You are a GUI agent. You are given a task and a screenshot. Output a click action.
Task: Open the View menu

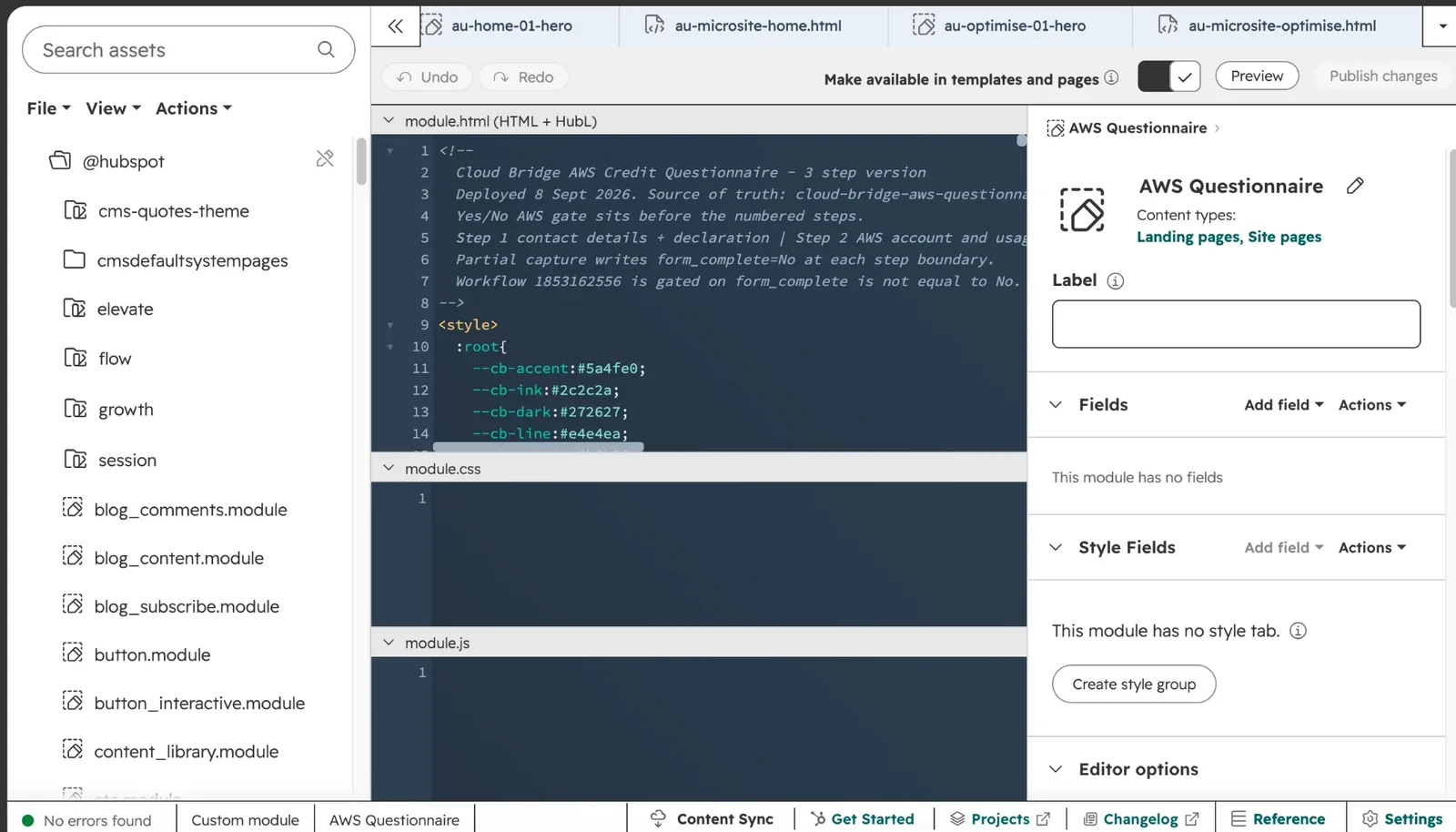coord(113,108)
